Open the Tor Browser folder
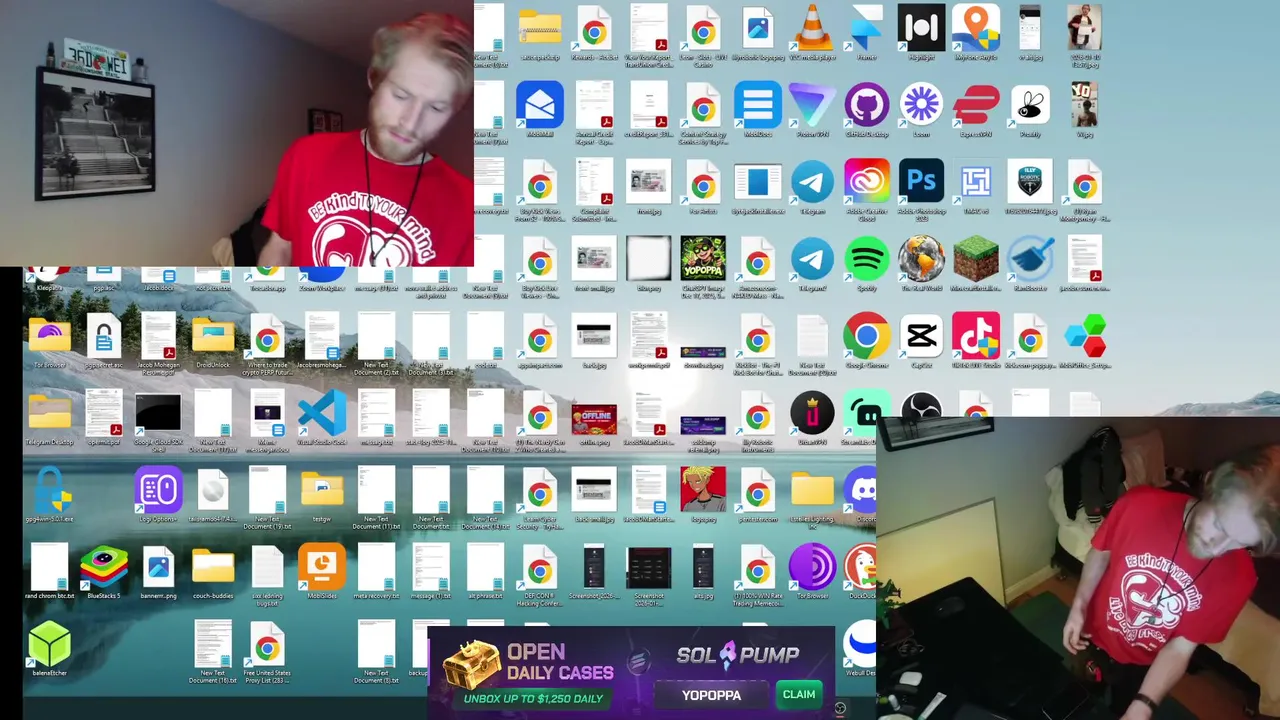 click(x=50, y=337)
